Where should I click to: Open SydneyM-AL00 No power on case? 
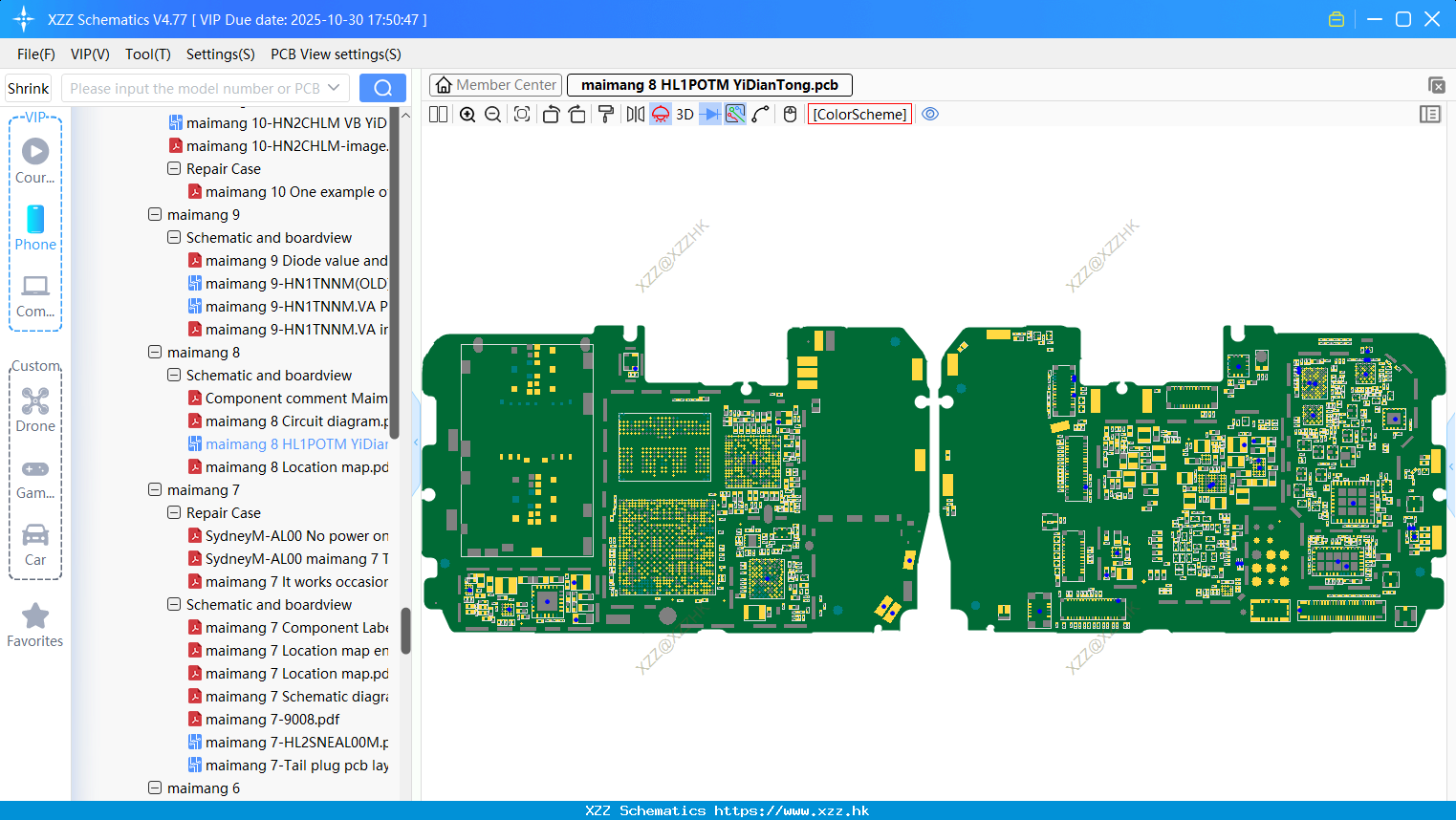(288, 536)
